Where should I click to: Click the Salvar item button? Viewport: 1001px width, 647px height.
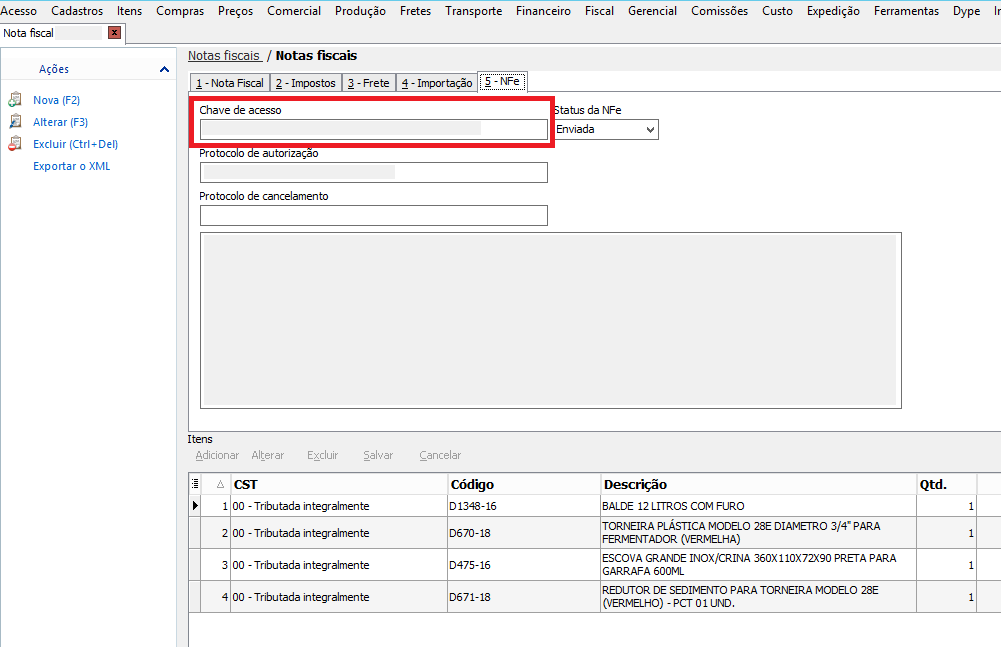tap(378, 455)
